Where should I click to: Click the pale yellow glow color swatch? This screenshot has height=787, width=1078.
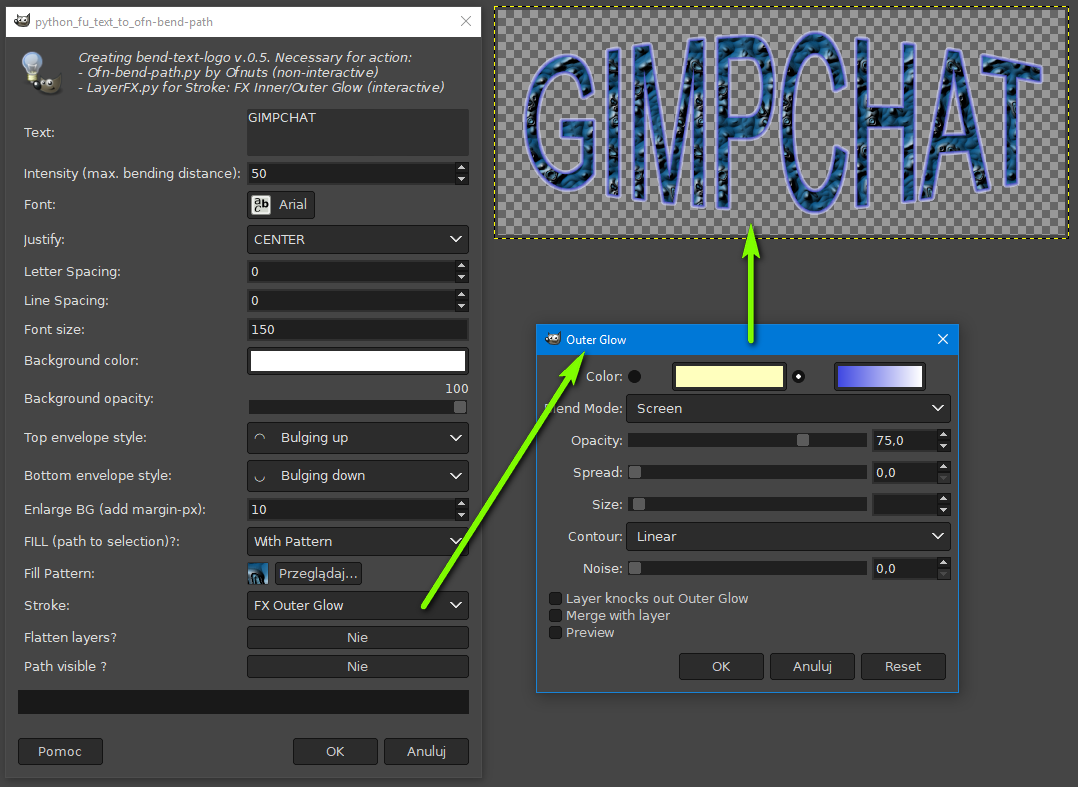click(729, 377)
